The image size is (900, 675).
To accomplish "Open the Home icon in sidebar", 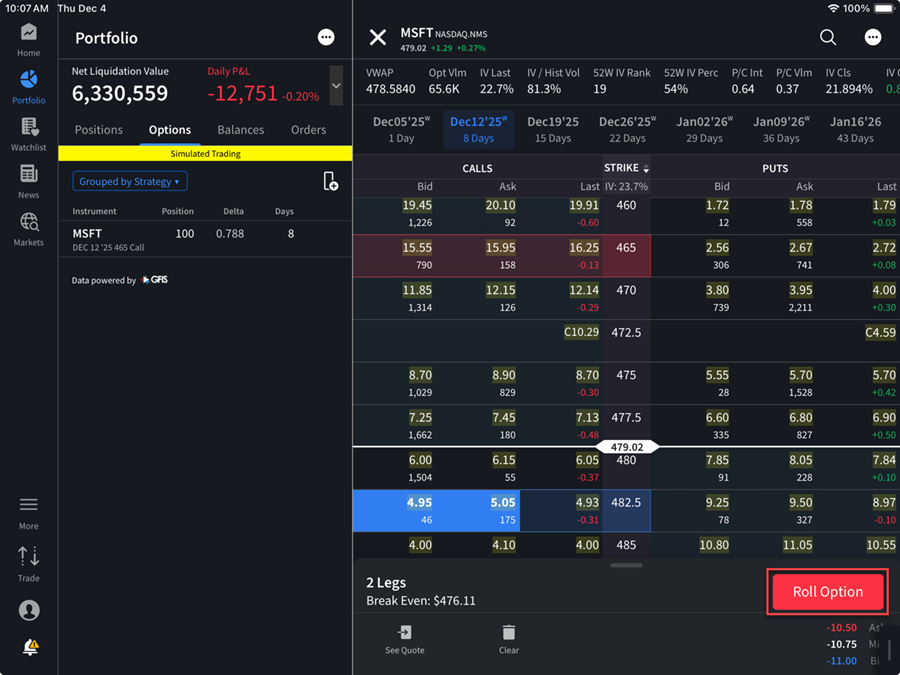I will coord(29,33).
